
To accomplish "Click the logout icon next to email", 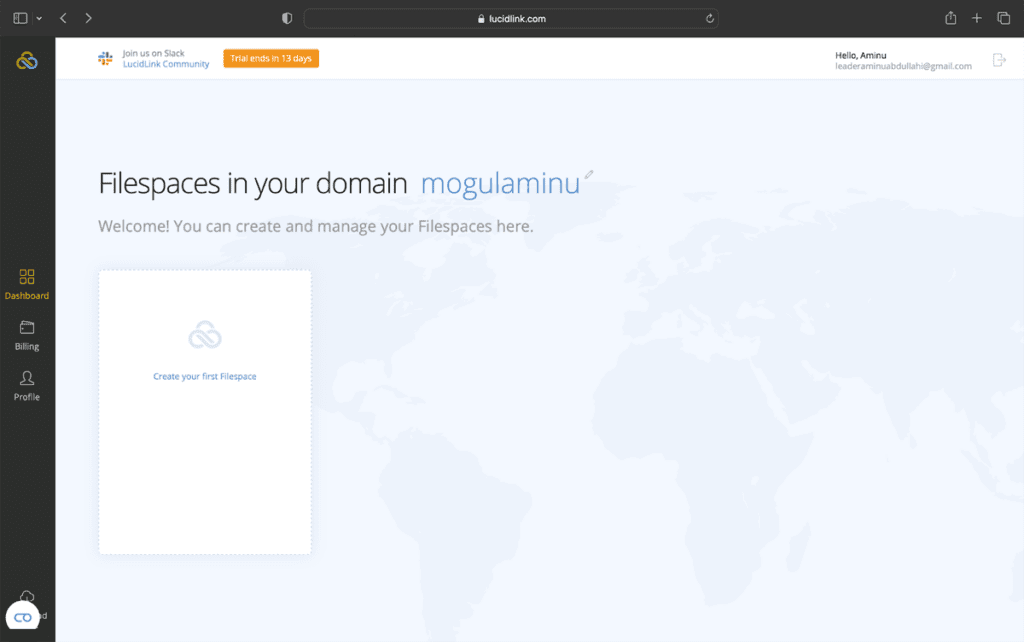I will 999,60.
